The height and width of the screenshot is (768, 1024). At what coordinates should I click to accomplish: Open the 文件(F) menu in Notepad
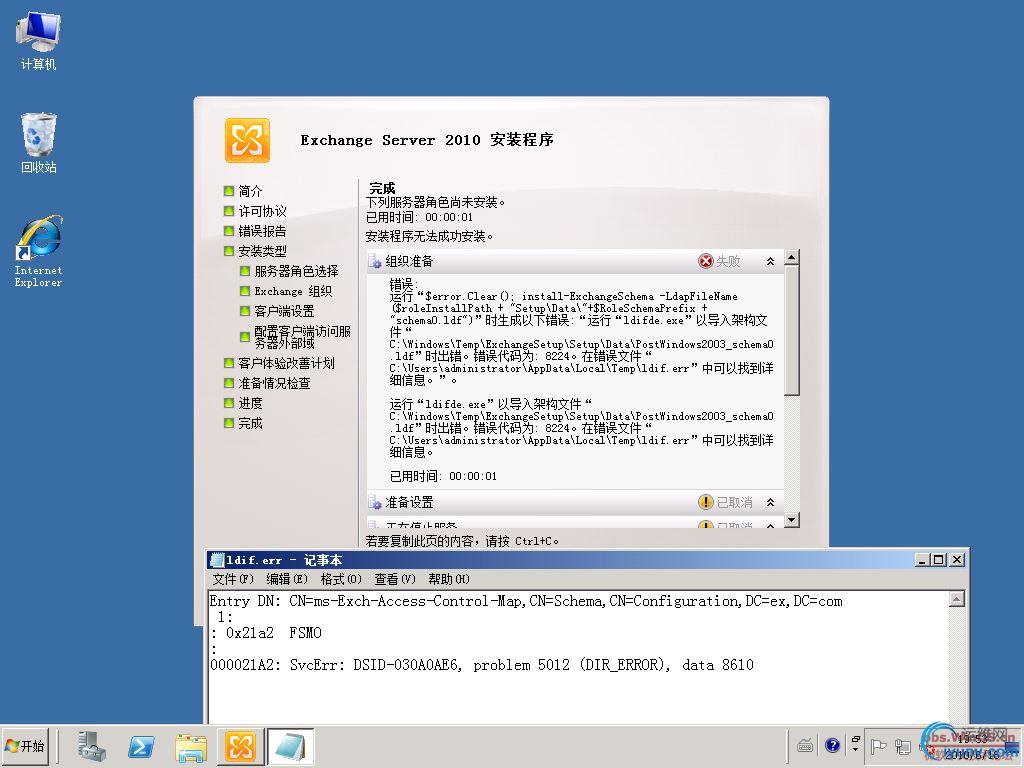(x=233, y=579)
